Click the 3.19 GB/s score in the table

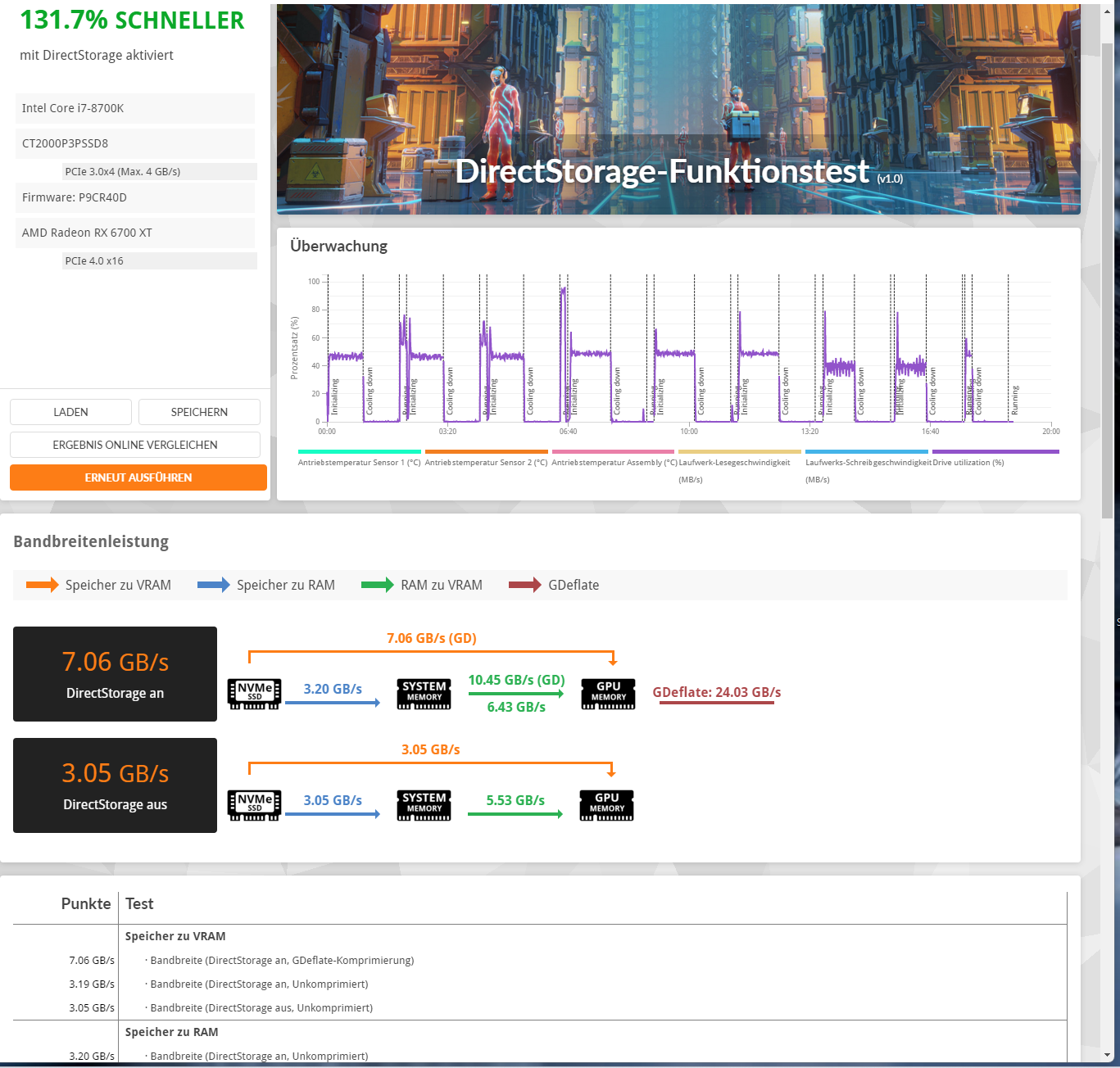point(92,984)
